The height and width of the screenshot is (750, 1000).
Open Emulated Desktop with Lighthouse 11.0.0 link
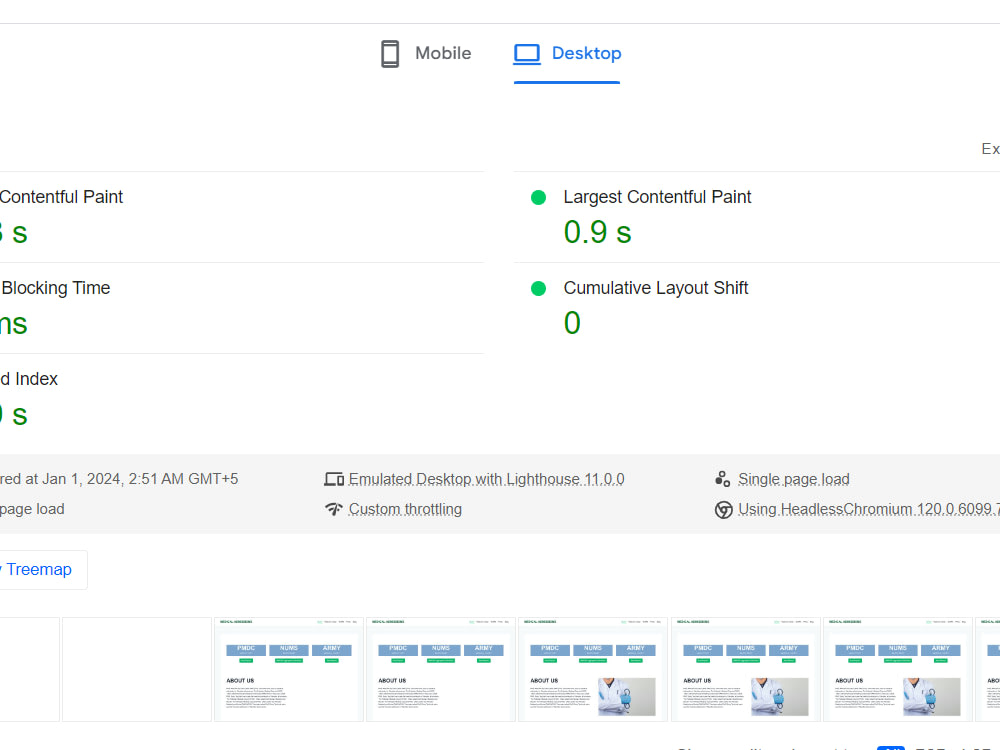[x=486, y=479]
